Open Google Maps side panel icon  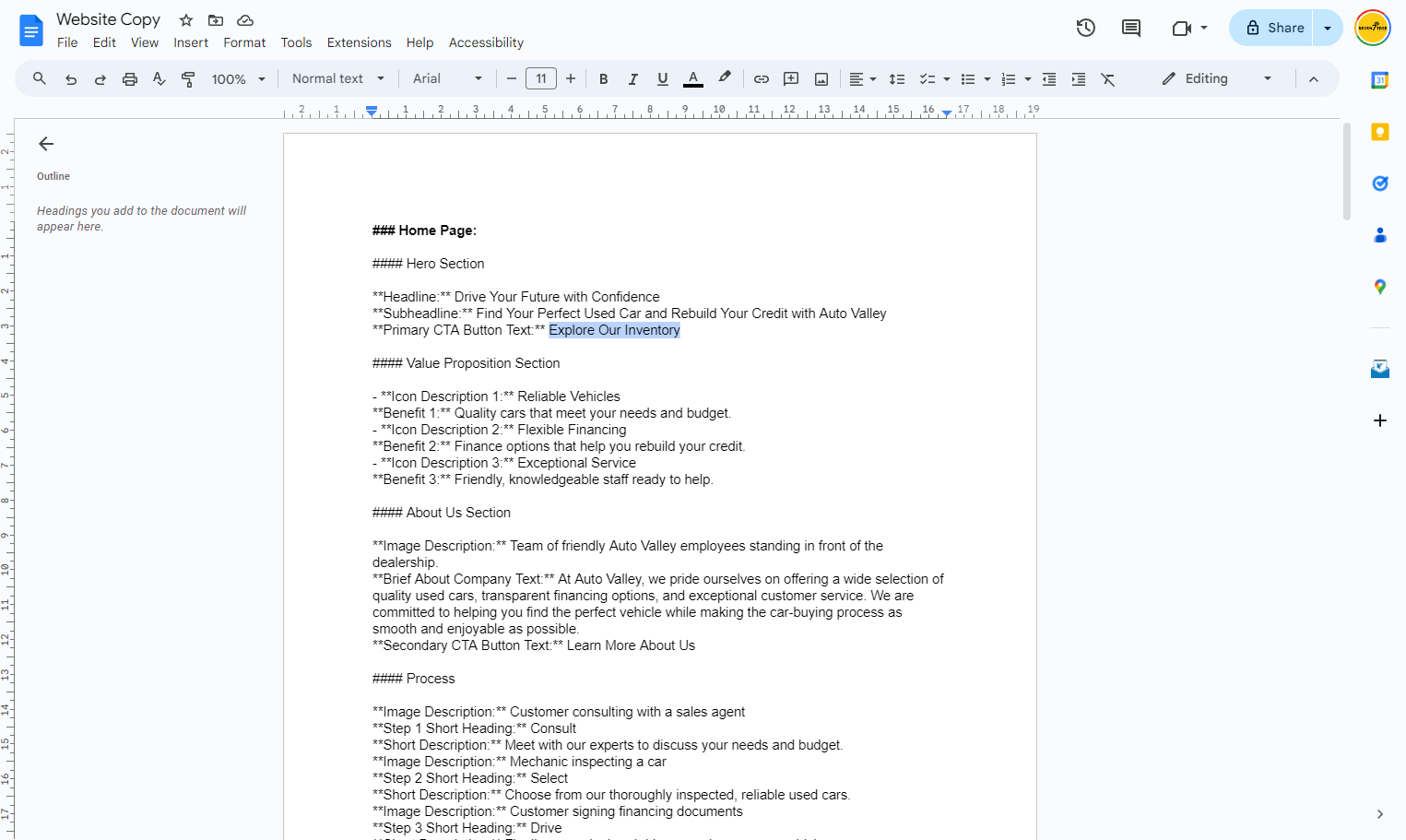click(1380, 287)
